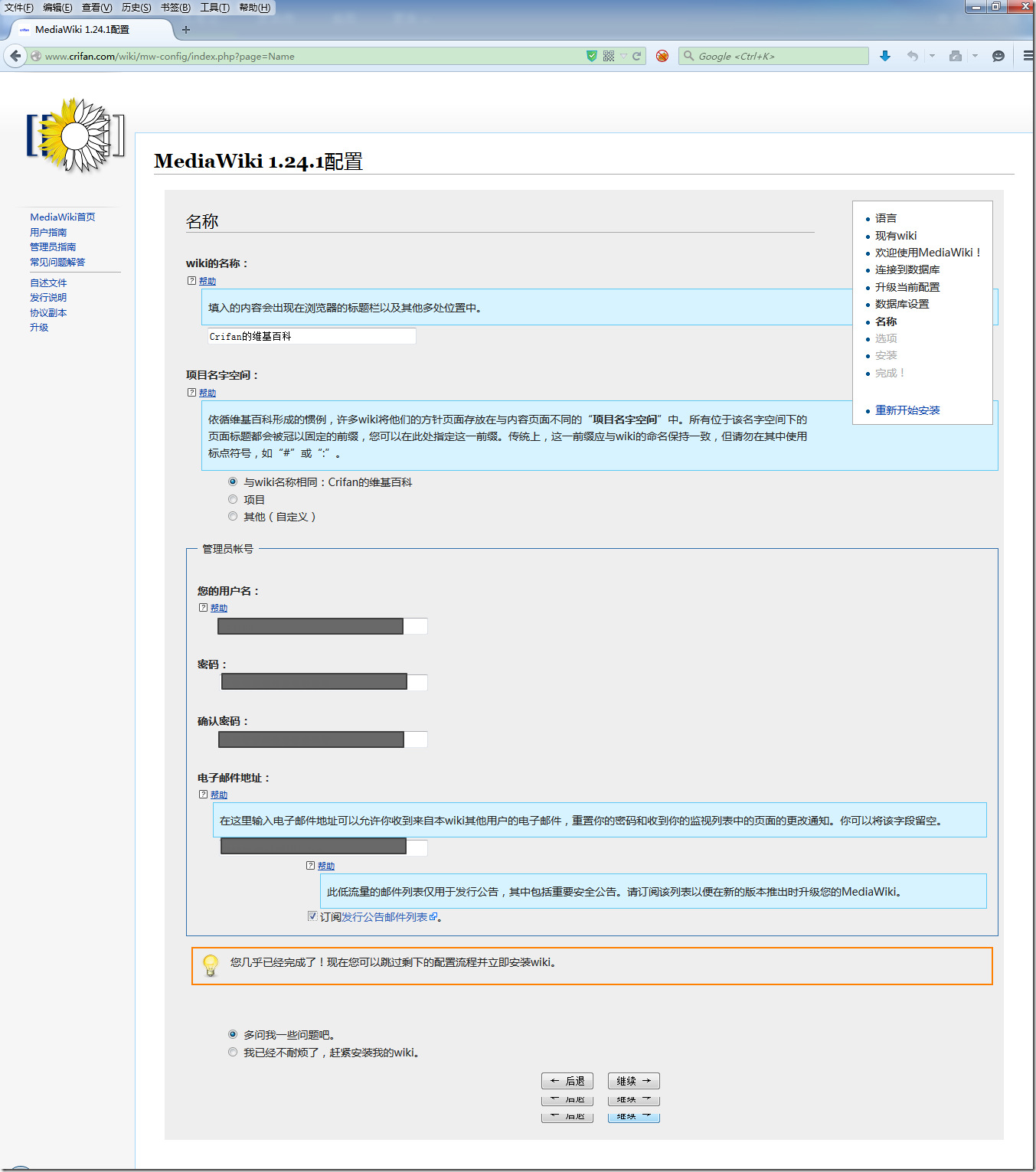Screen dimensions: 1036x1172
Task: Click the red blocker extension icon
Action: coord(662,56)
